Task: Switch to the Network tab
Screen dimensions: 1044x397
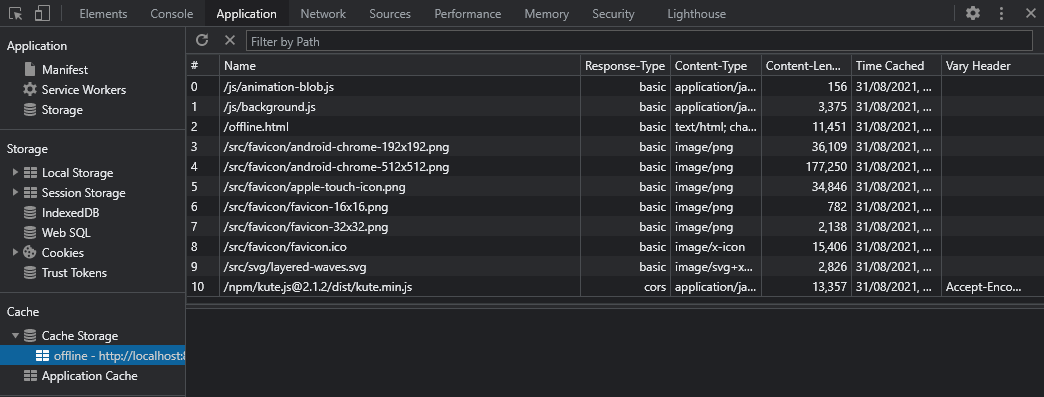Action: [x=323, y=13]
